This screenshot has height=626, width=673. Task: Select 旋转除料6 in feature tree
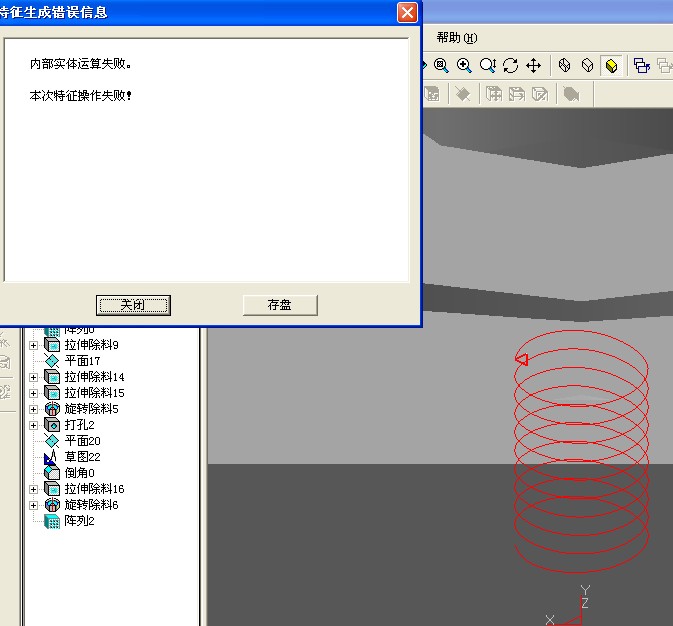click(91, 505)
